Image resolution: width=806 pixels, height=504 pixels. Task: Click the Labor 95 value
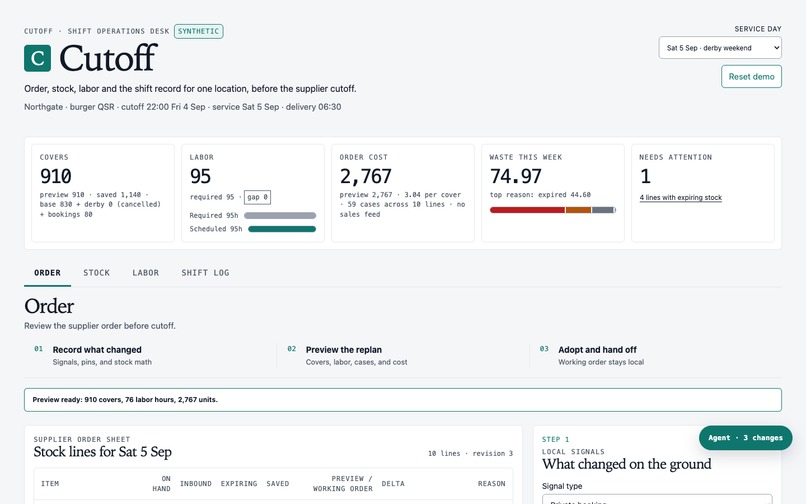tap(200, 176)
